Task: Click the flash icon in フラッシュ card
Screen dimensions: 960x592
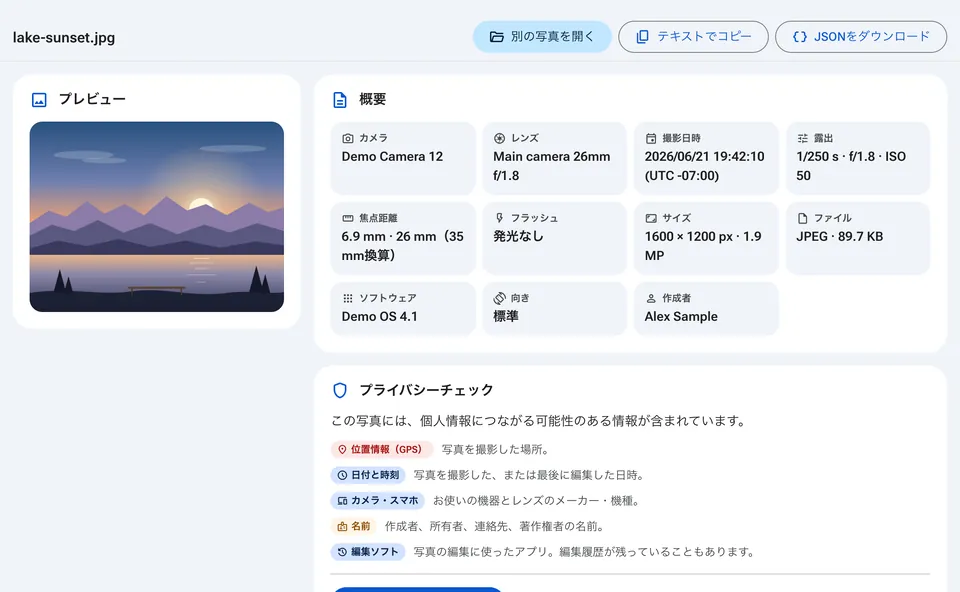Action: [500, 218]
